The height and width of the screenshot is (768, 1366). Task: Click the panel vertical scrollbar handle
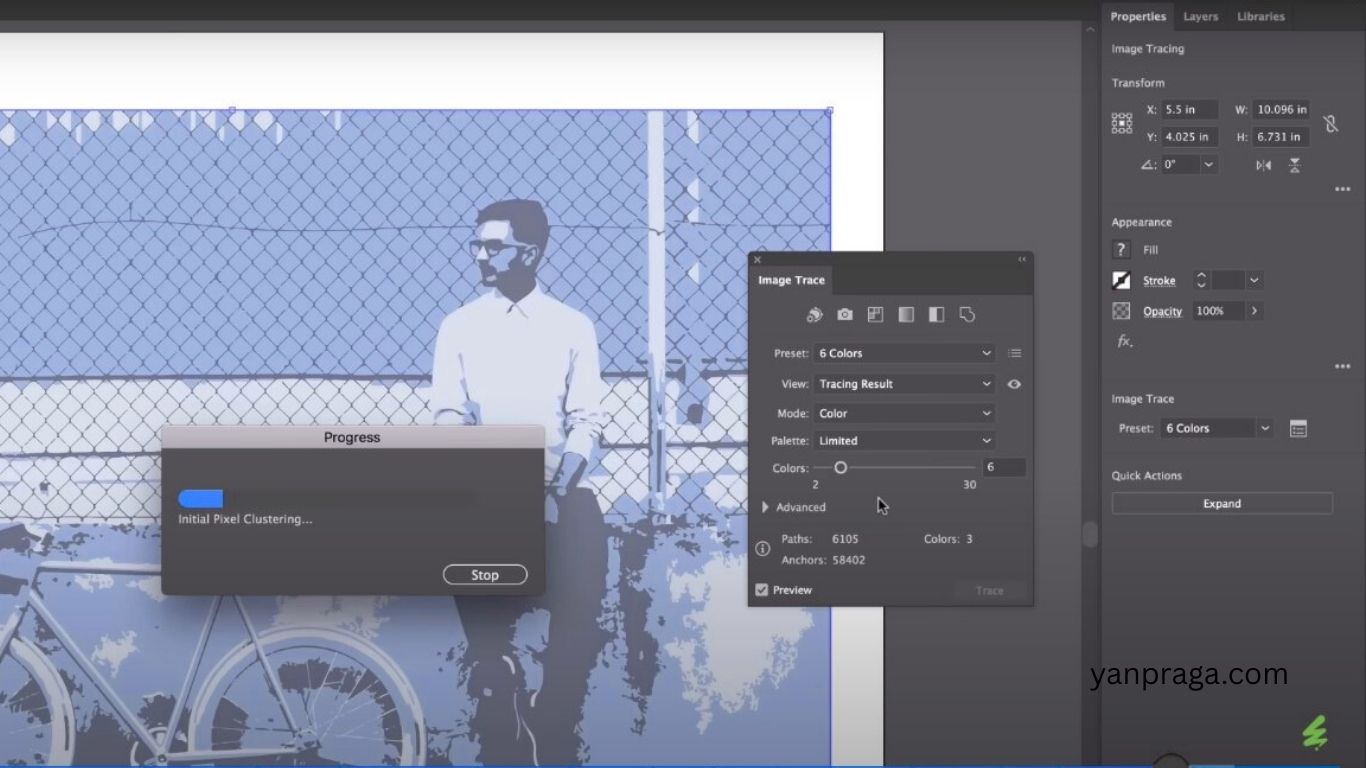pyautogui.click(x=1090, y=534)
